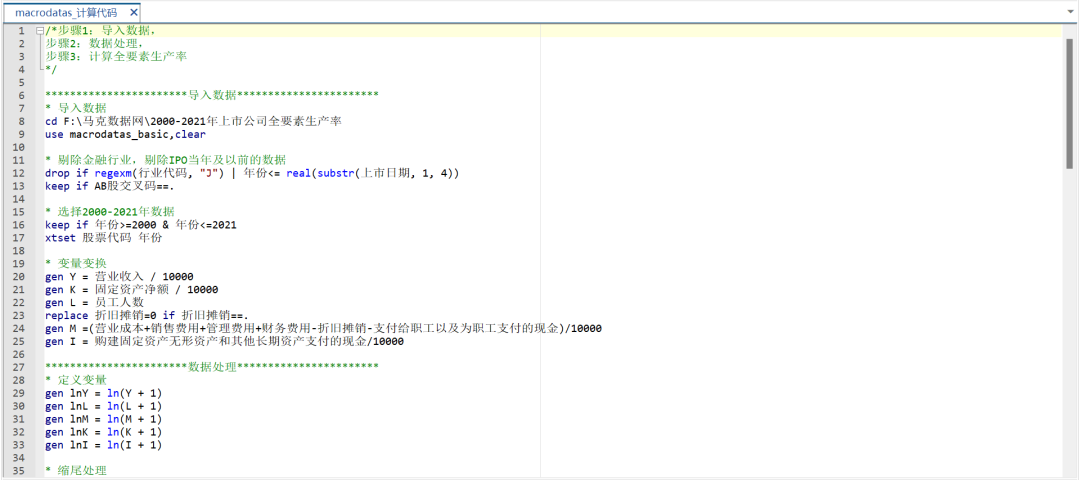1080x480 pixels.
Task: Click line number 24 in the gutter
Action: click(x=21, y=328)
